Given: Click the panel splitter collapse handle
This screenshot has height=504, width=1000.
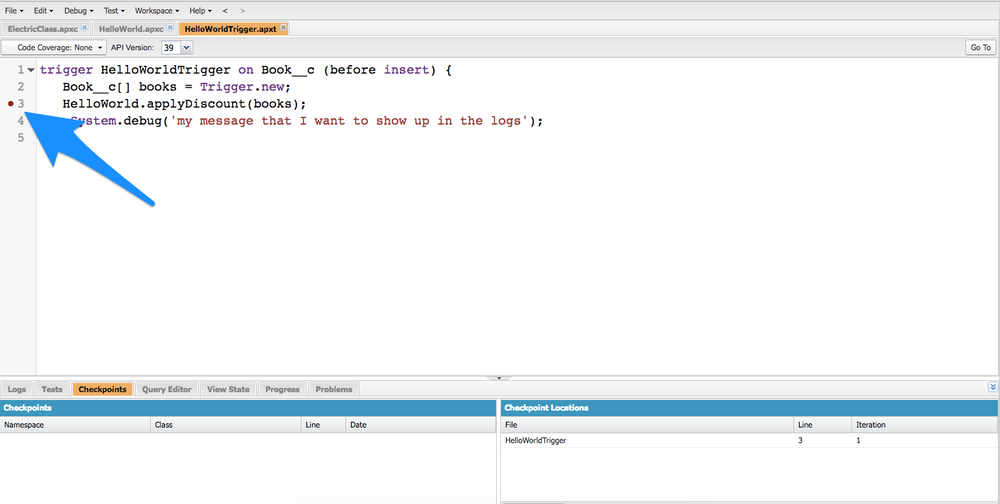Looking at the screenshot, I should pos(499,378).
